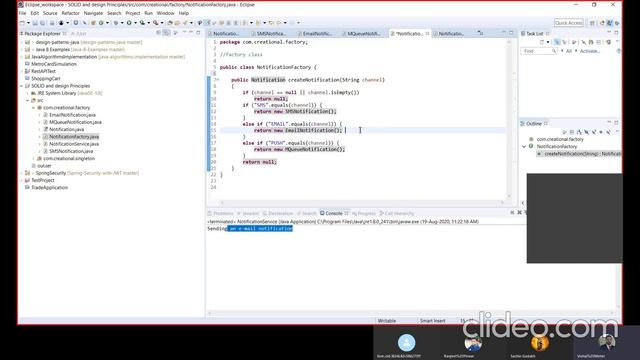640x360 pixels.
Task: Collapse all in Package Explorer
Action: (x=158, y=33)
